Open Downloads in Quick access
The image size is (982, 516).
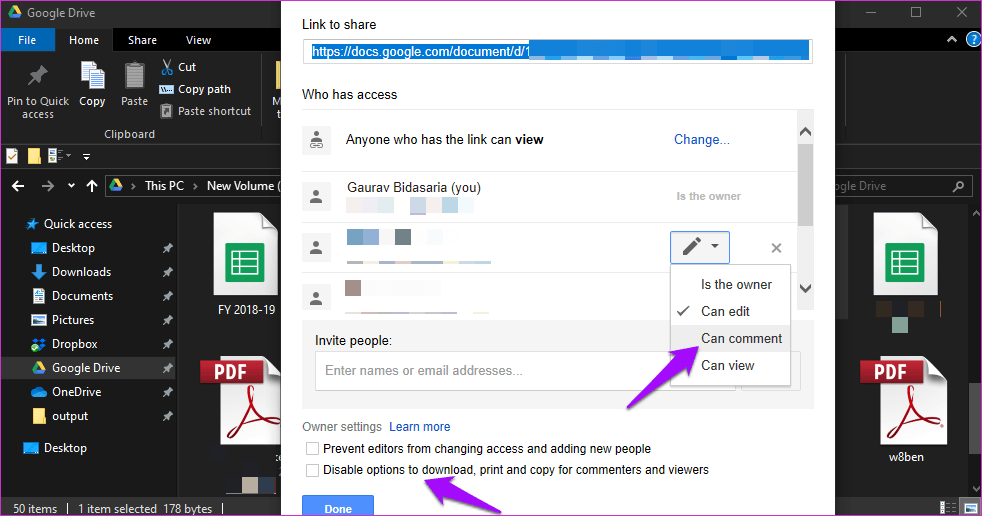[81, 272]
